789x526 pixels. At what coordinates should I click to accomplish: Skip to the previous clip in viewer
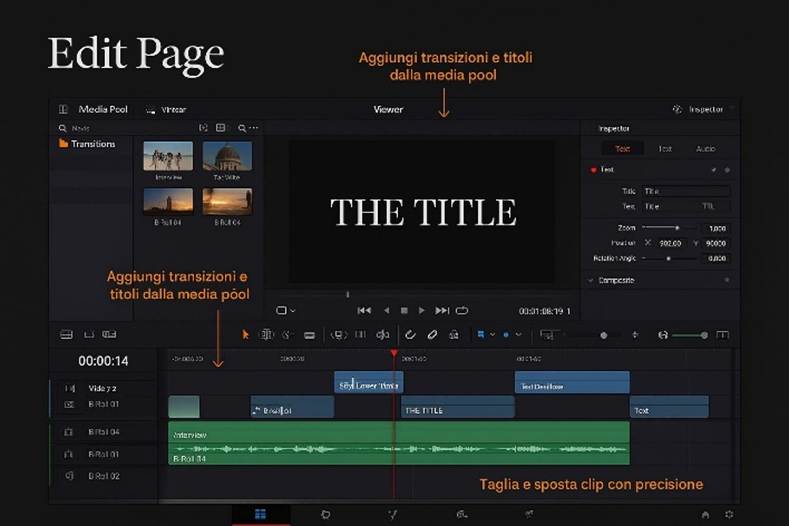coord(364,311)
